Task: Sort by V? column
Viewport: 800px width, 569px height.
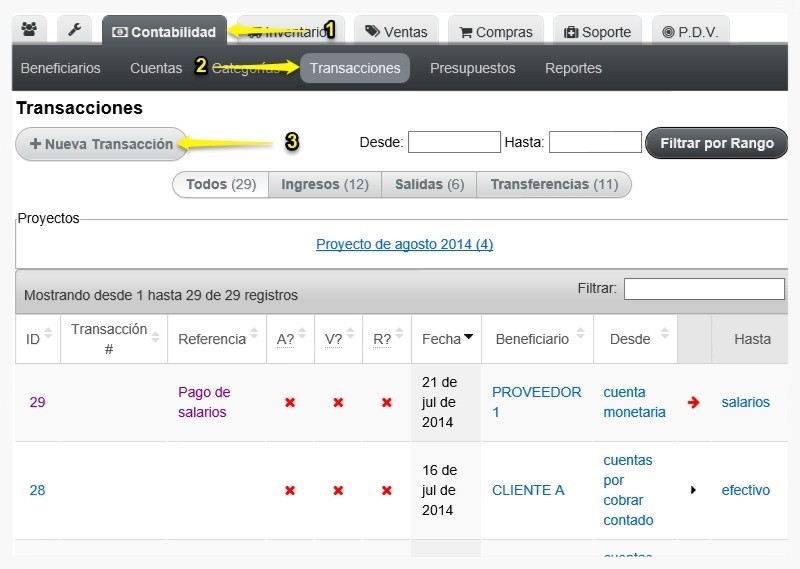Action: (x=338, y=339)
